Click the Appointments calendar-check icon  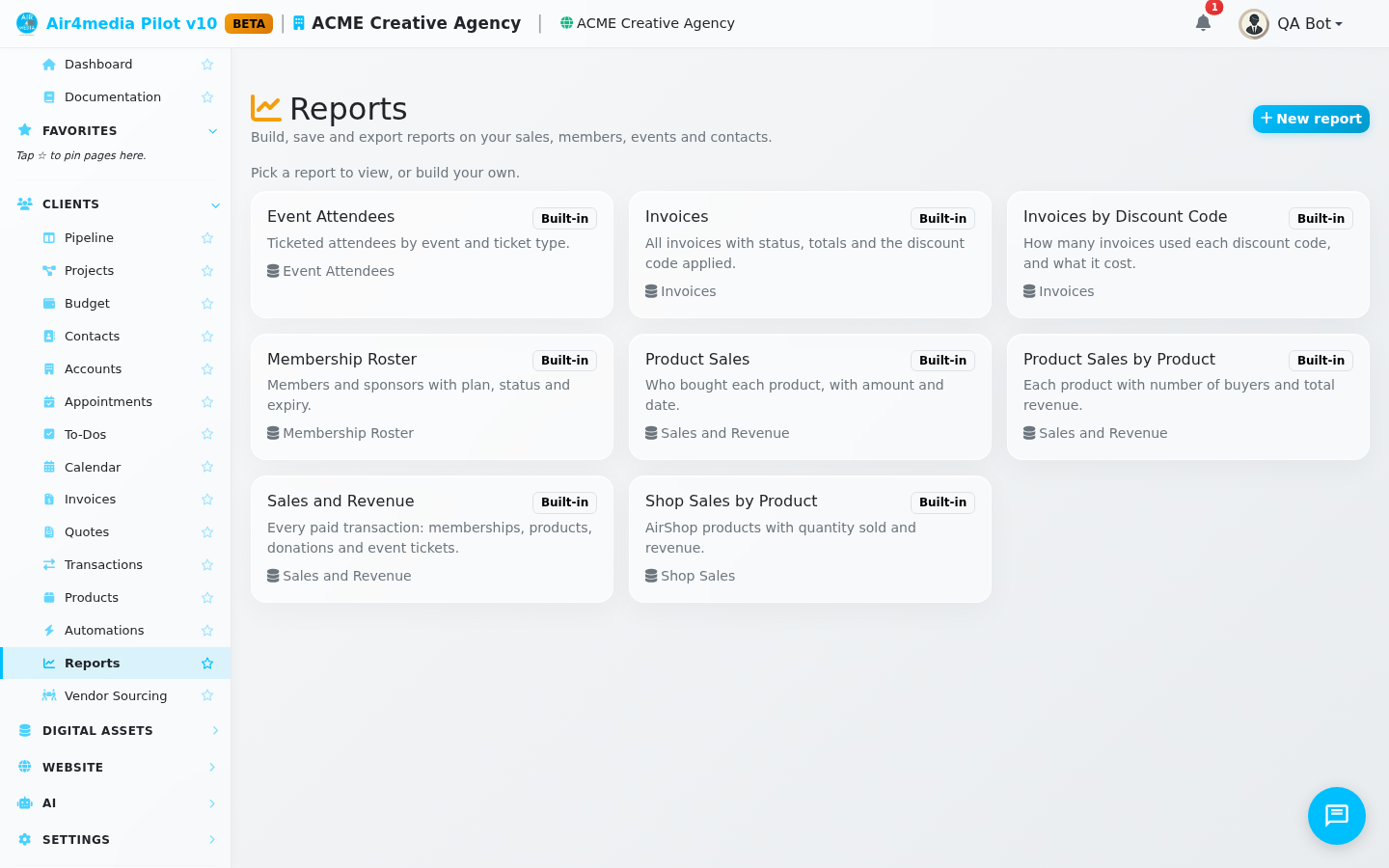click(49, 402)
